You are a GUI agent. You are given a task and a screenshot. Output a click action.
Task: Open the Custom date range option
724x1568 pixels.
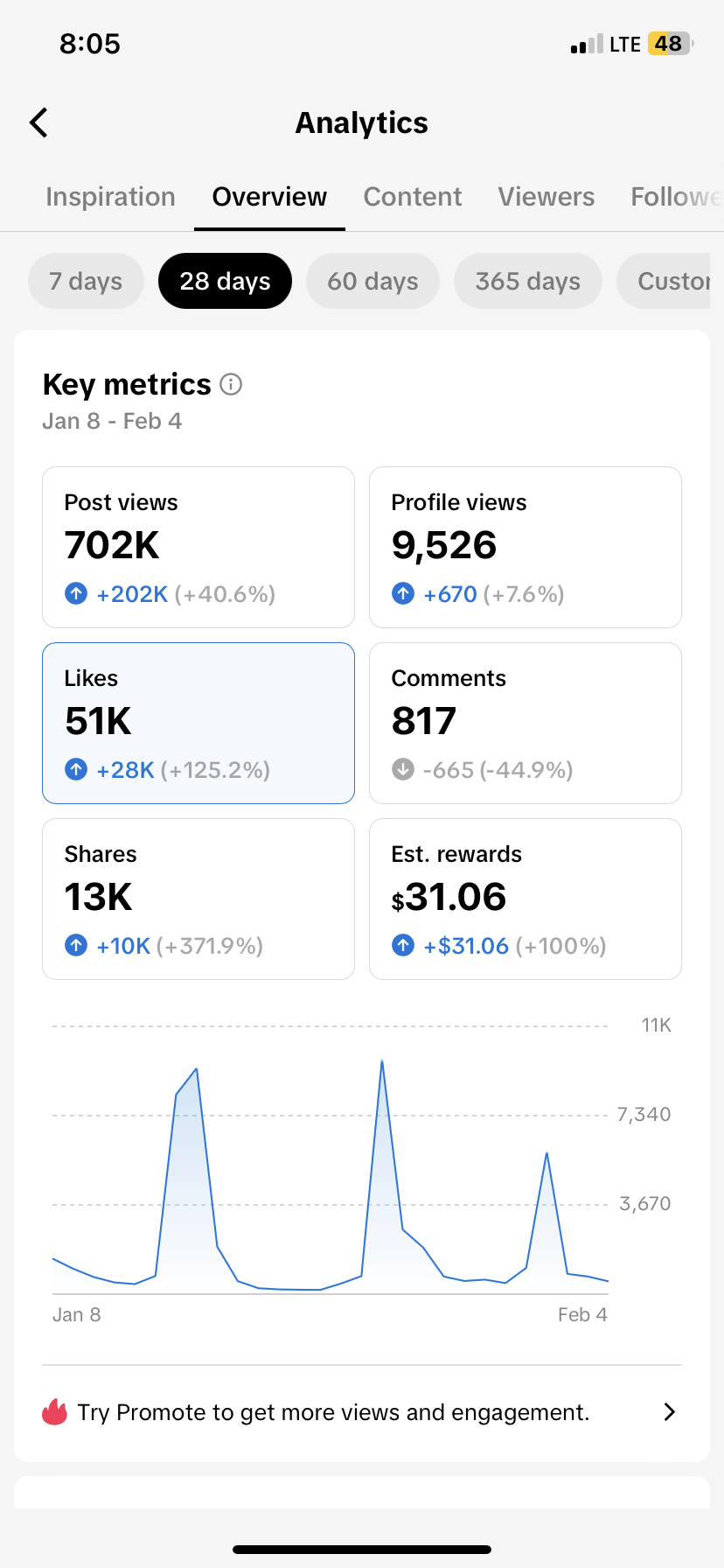pyautogui.click(x=669, y=281)
